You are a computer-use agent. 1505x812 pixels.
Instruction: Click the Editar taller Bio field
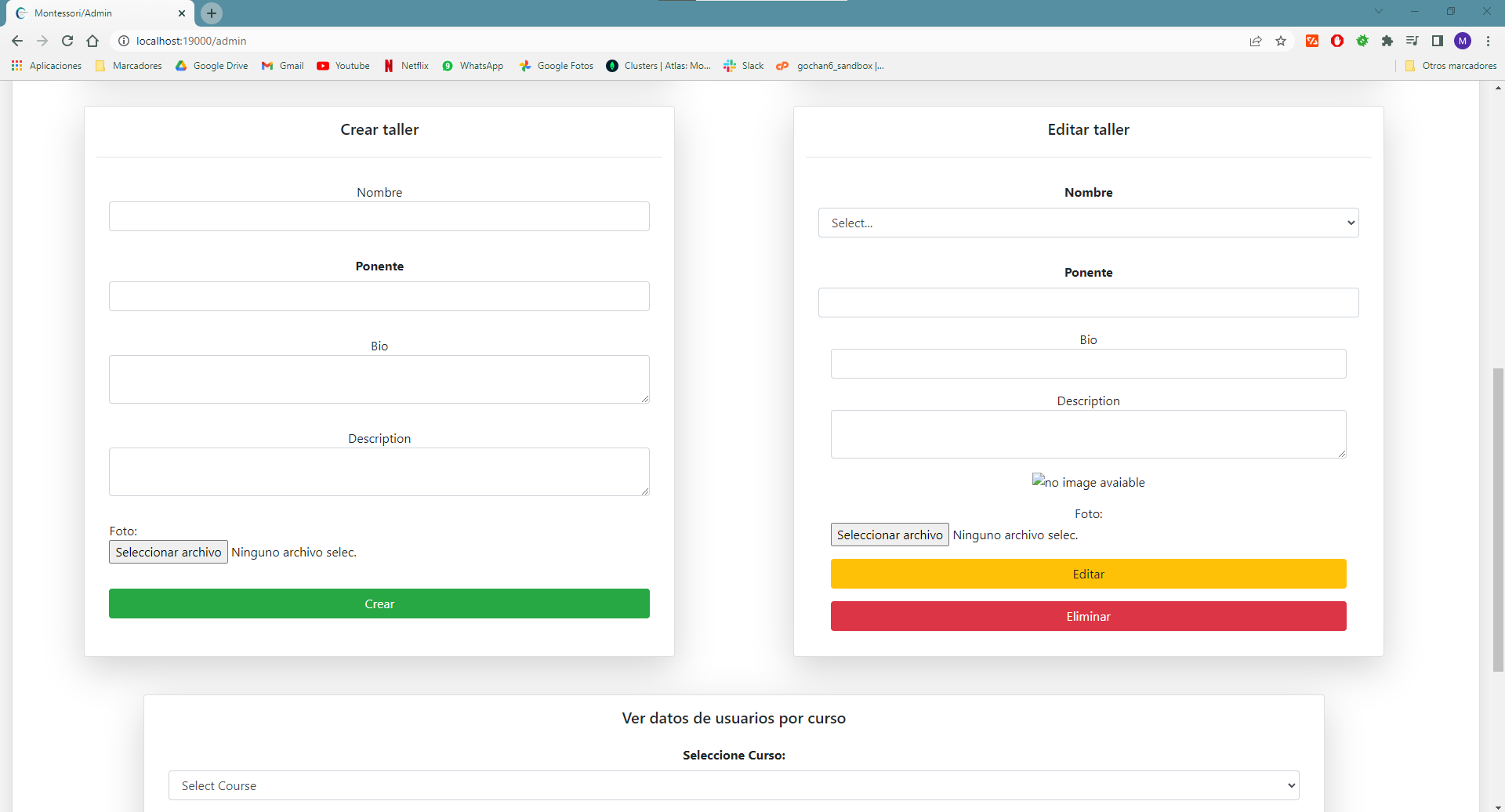pos(1089,364)
